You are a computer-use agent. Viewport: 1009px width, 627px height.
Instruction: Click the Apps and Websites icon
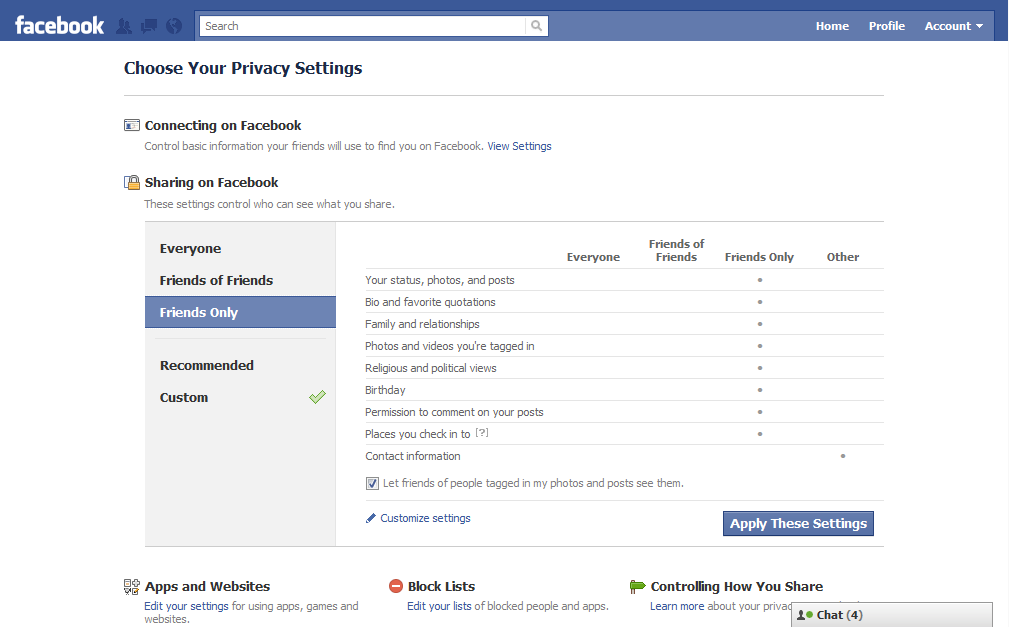(x=131, y=587)
